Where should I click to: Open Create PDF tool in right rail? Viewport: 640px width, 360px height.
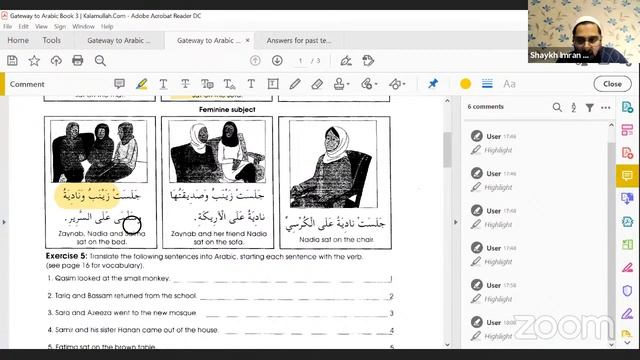[627, 153]
